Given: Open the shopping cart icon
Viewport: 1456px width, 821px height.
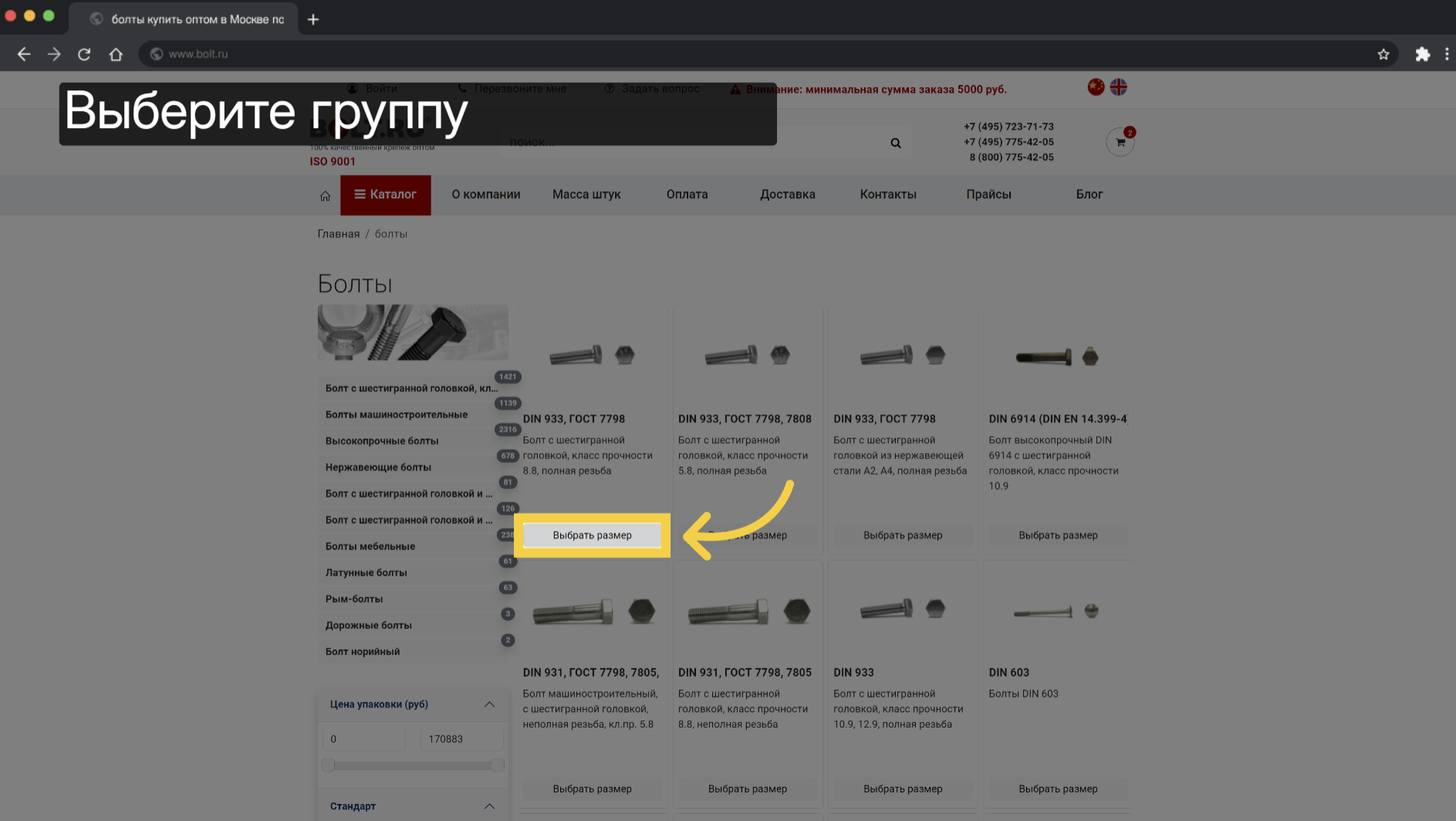Looking at the screenshot, I should [1120, 142].
